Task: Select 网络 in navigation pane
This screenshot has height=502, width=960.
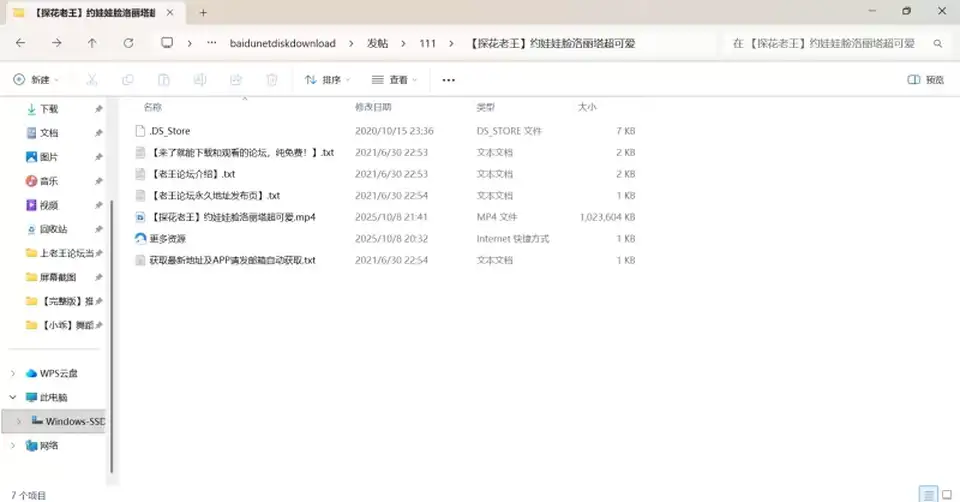Action: 48,446
